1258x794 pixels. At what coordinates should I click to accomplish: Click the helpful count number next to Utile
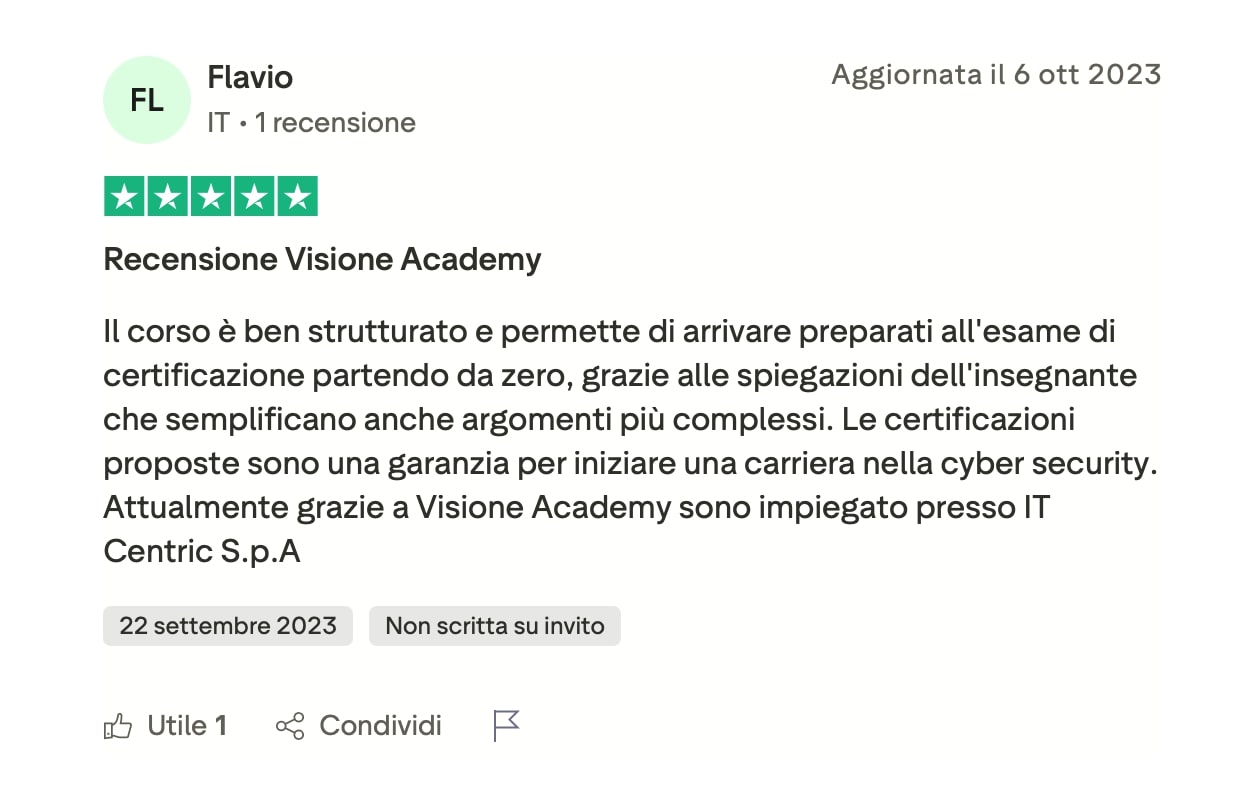coord(221,726)
